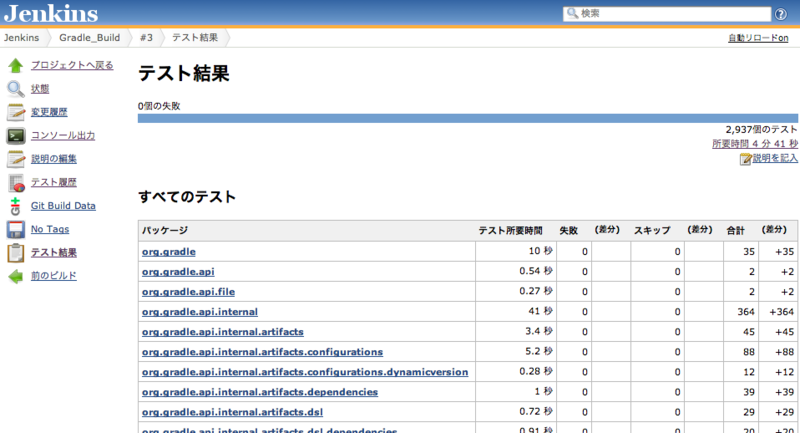Open org.gradle.api.internal package link
The height and width of the screenshot is (433, 800).
coord(199,312)
